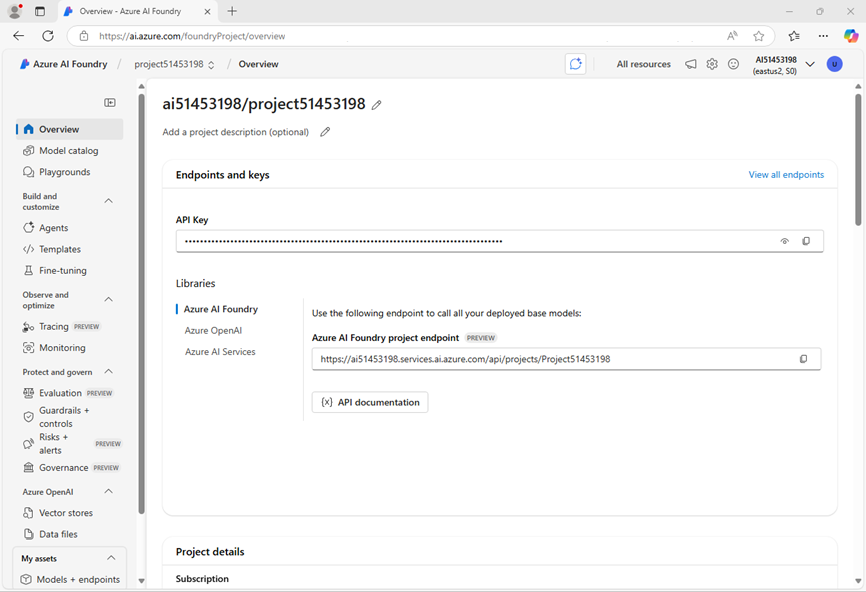866x592 pixels.
Task: Open Risks + alerts preview
Action: [x=70, y=443]
